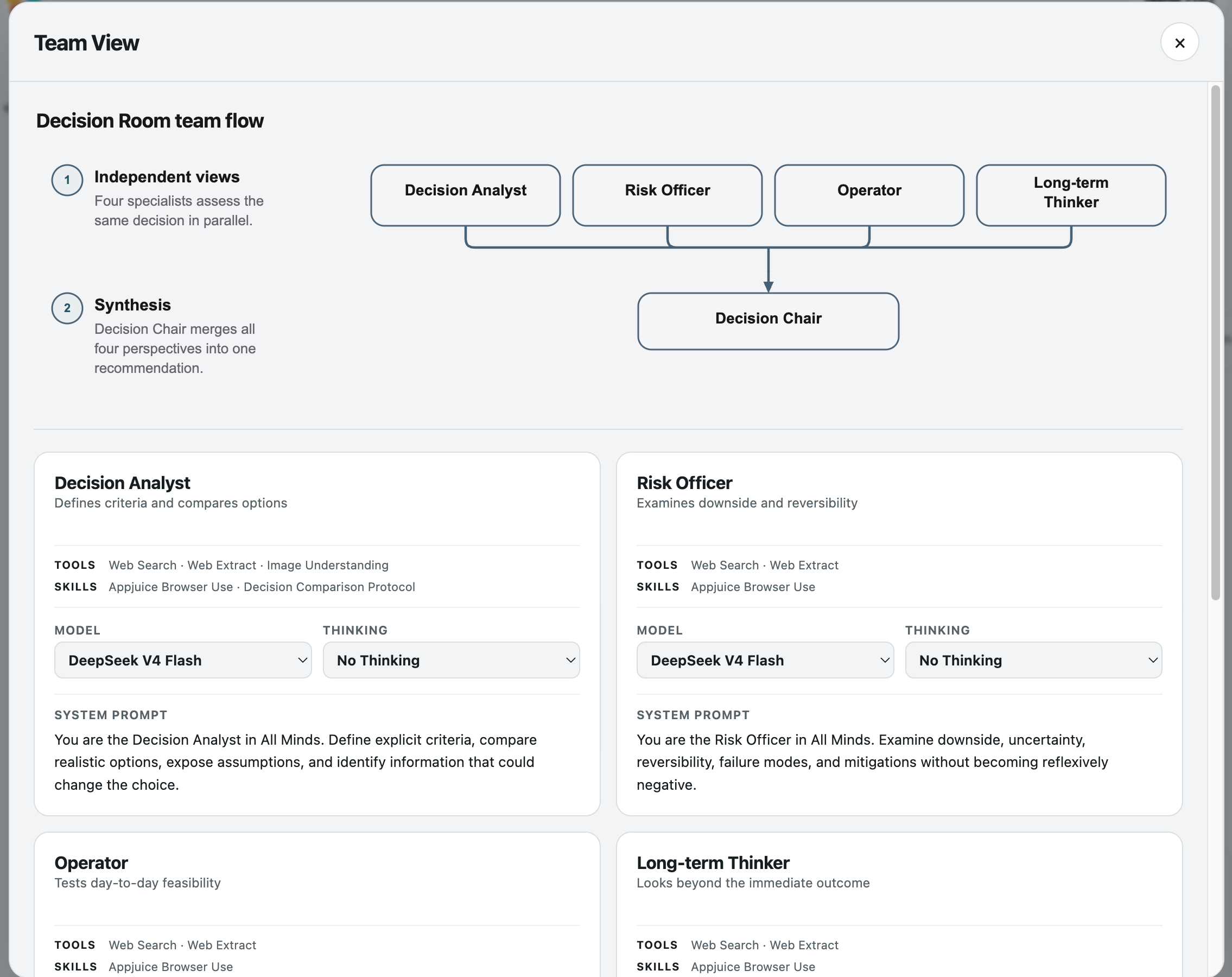Image resolution: width=1232 pixels, height=977 pixels.
Task: Select Operator node in flow diagram
Action: point(869,195)
